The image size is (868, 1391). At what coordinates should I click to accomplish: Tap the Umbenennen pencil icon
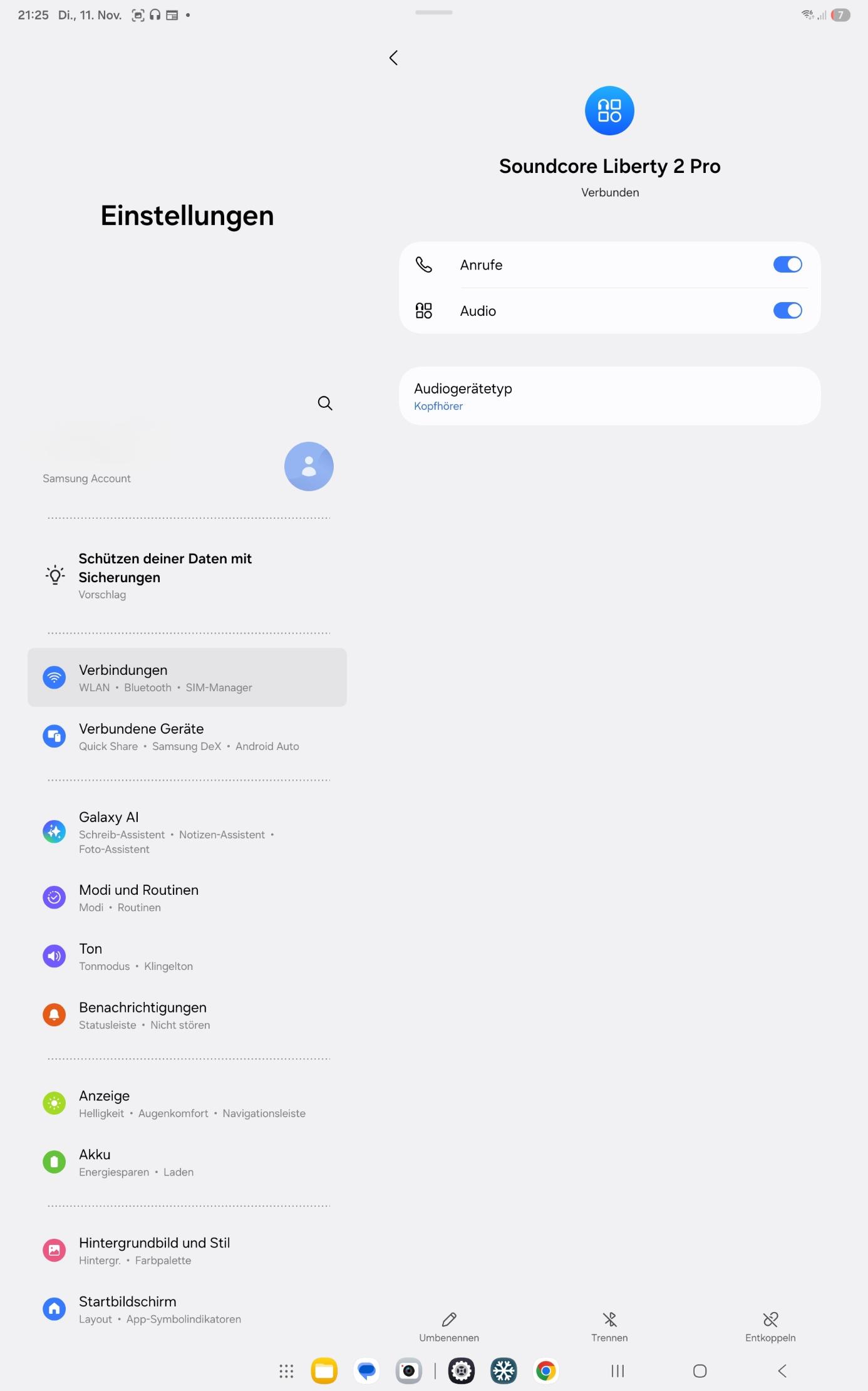[449, 1320]
